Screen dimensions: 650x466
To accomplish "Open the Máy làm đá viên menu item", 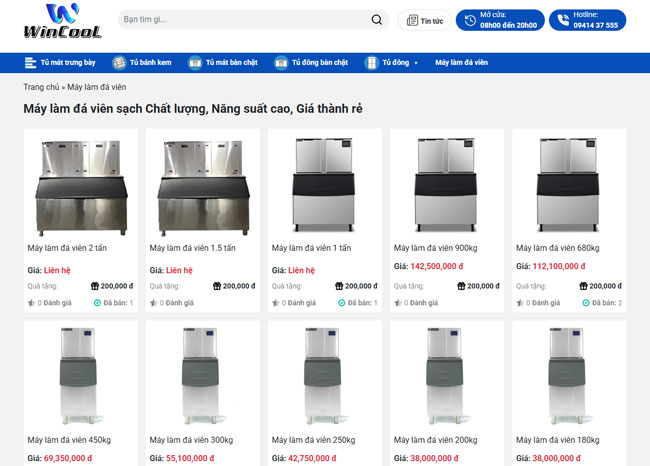I will pyautogui.click(x=461, y=63).
